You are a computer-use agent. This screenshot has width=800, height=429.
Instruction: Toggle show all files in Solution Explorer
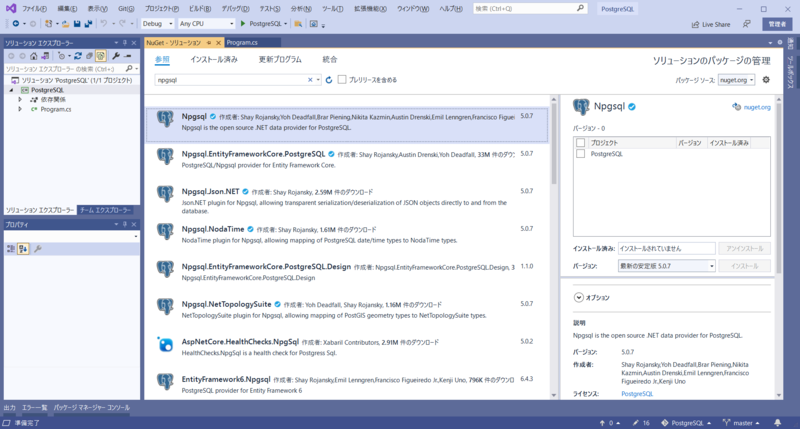pyautogui.click(x=101, y=56)
